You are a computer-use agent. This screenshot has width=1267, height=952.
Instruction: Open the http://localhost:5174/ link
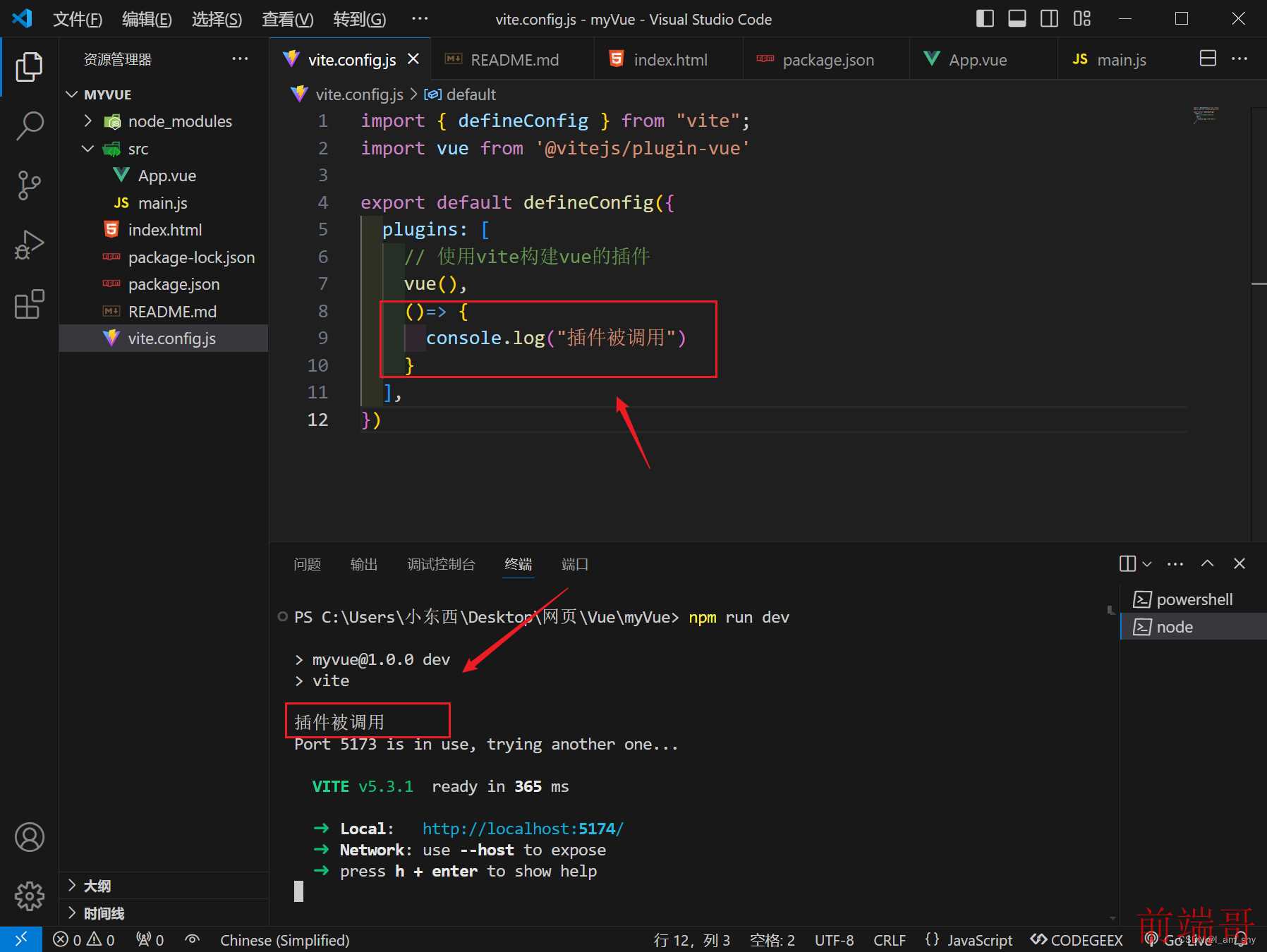(x=523, y=829)
